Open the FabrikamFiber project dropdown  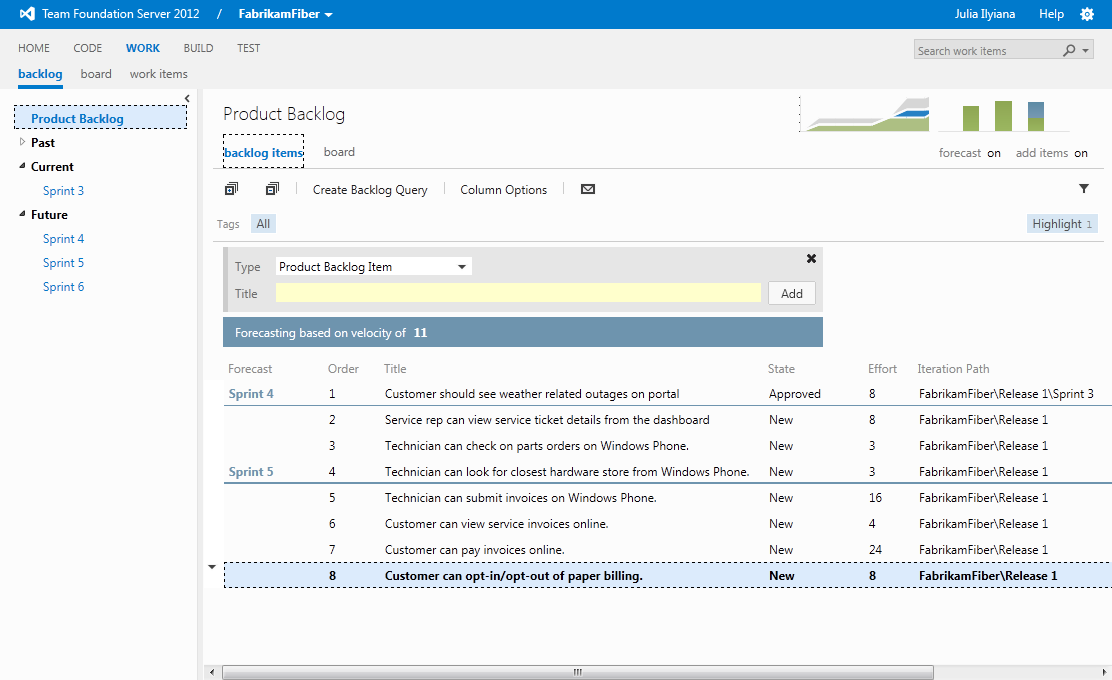click(285, 14)
